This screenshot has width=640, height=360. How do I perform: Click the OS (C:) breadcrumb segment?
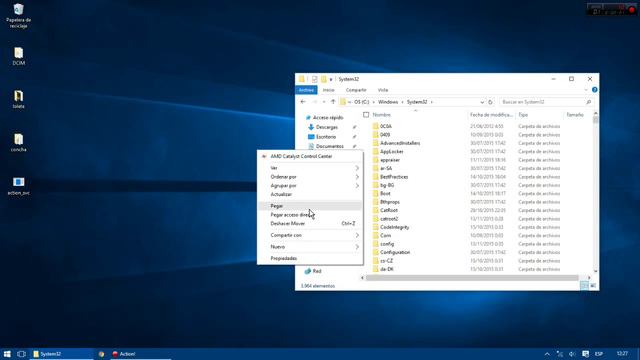coord(362,102)
